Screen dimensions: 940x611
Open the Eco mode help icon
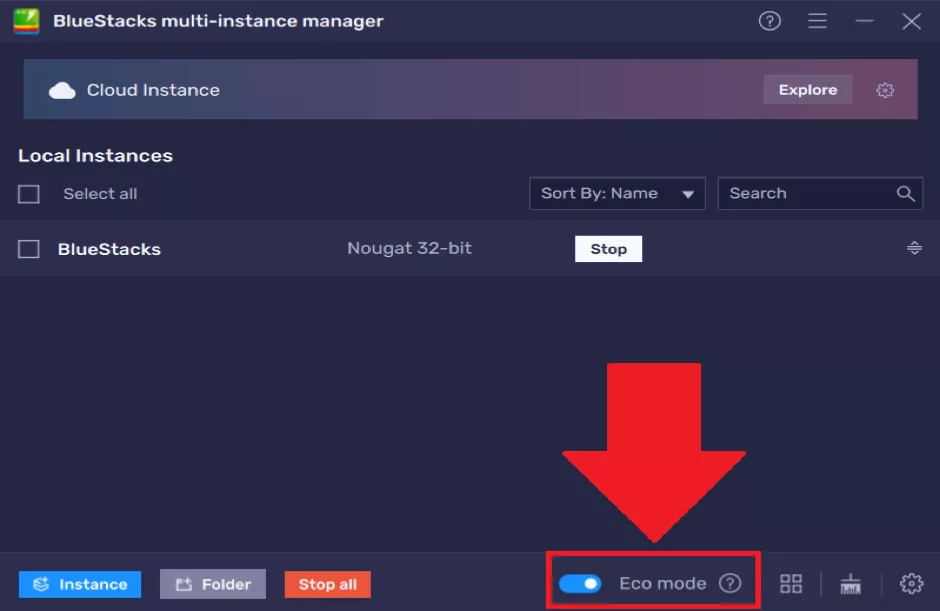pos(730,583)
